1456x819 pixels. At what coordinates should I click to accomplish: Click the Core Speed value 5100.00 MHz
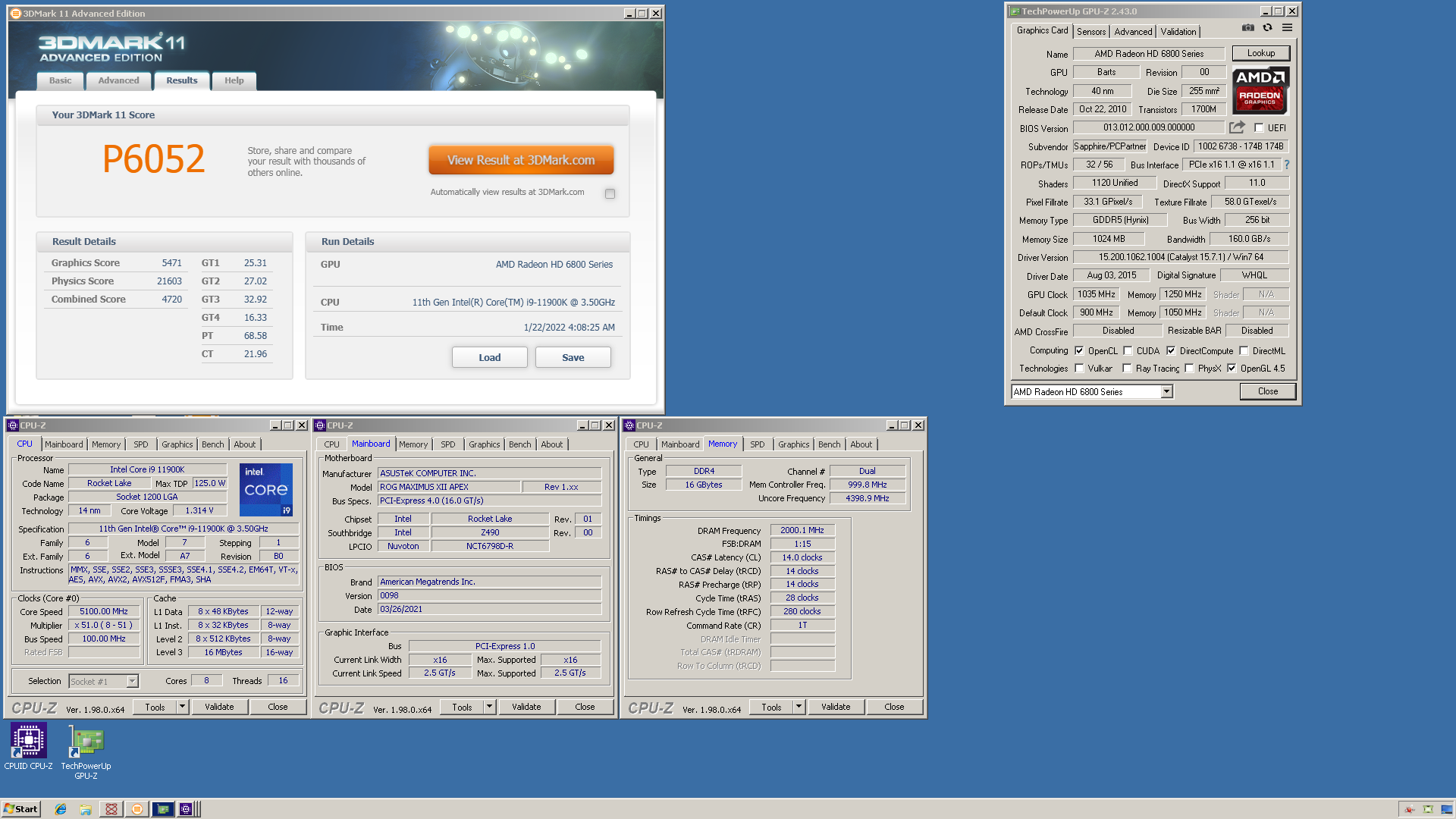(104, 611)
